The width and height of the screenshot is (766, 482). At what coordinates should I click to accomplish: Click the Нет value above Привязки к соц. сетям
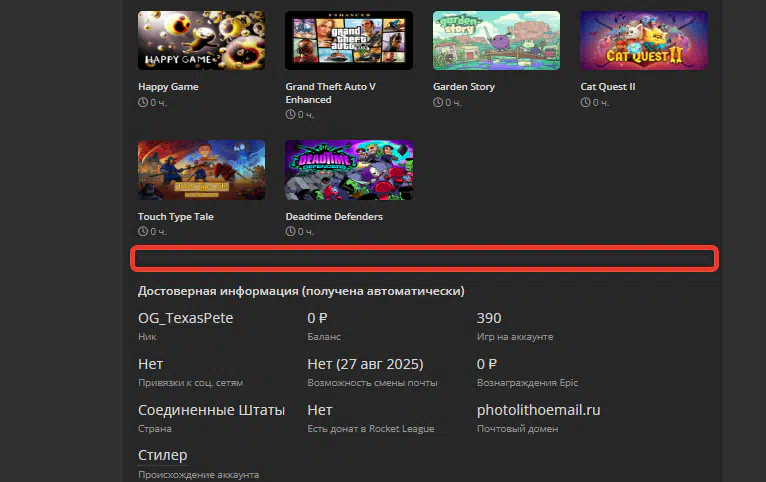click(x=150, y=364)
